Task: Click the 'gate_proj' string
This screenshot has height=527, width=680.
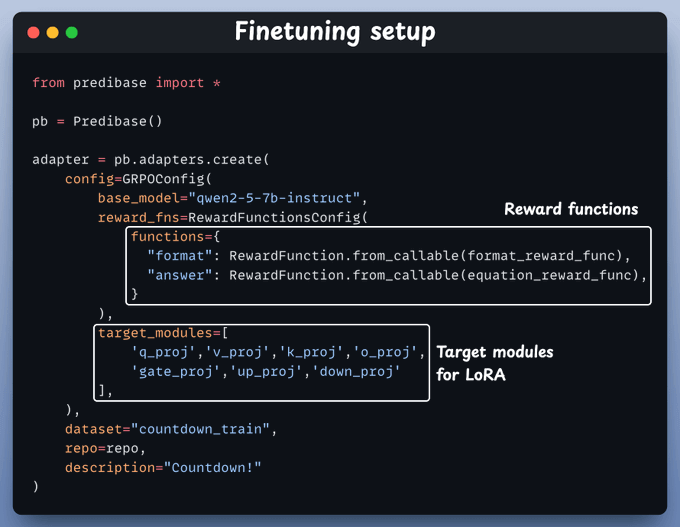Action: pyautogui.click(x=176, y=371)
